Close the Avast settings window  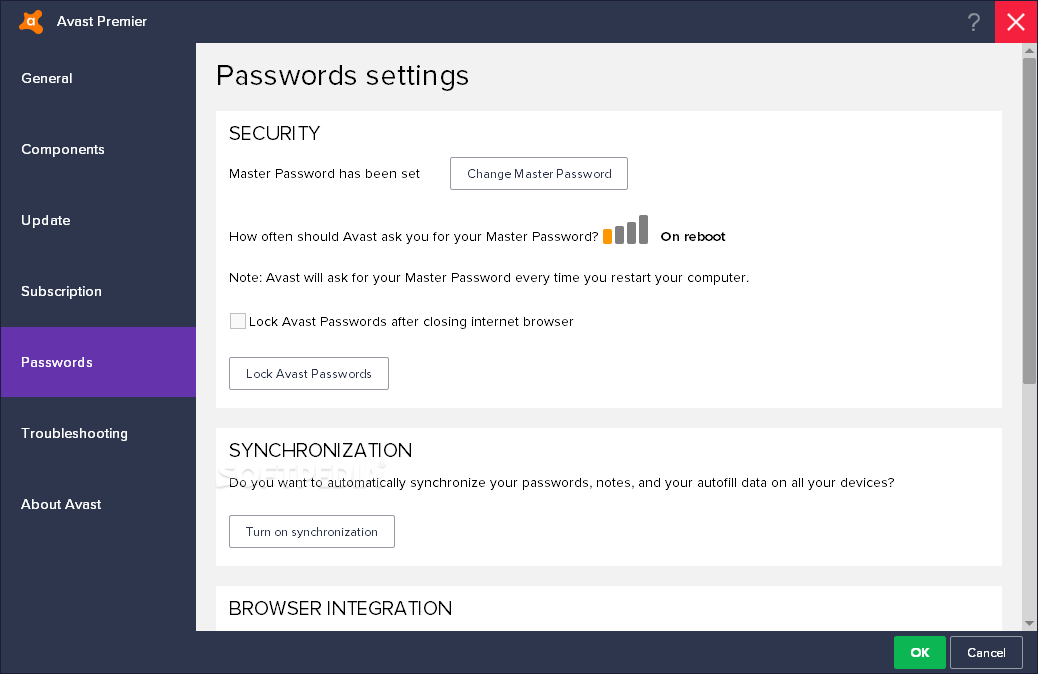(1016, 22)
